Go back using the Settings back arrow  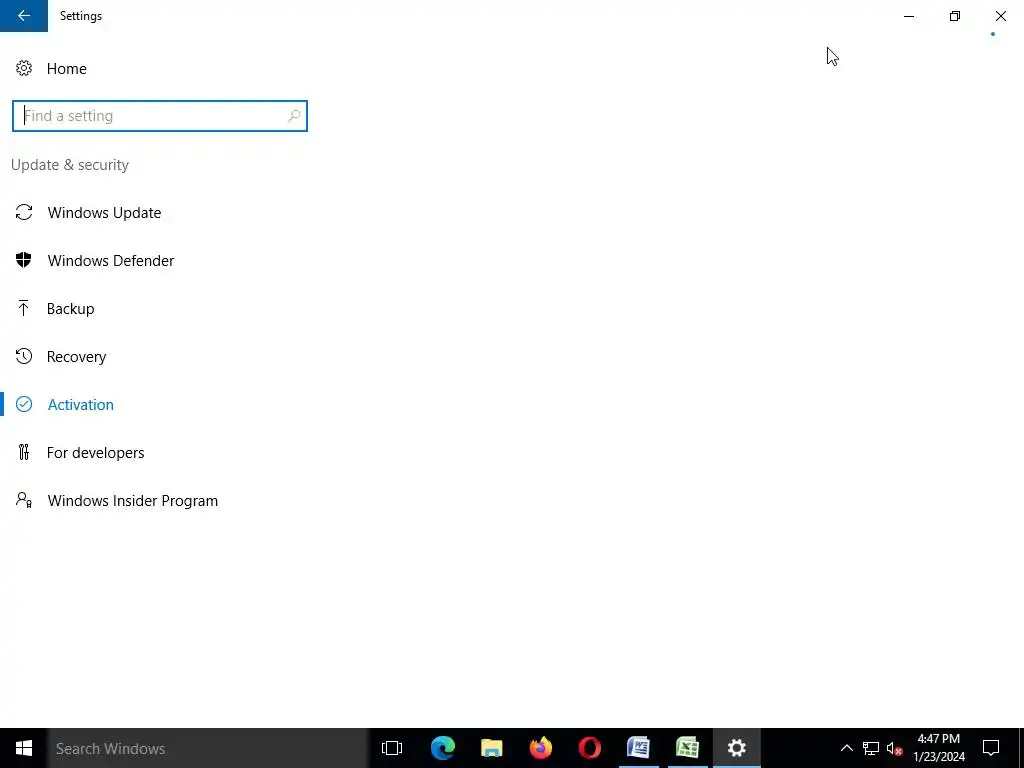pos(24,16)
